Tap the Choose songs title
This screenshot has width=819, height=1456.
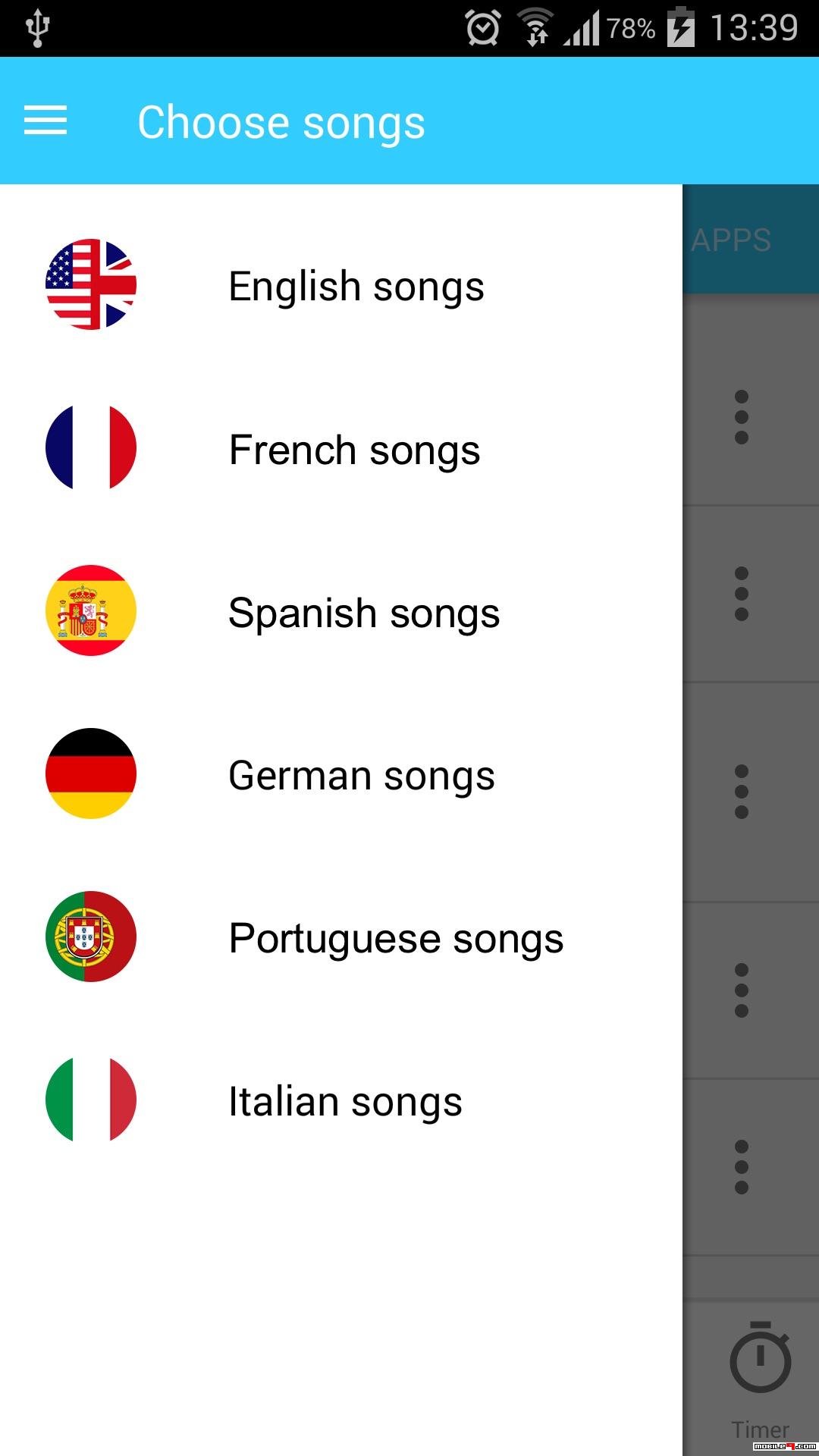[x=281, y=122]
